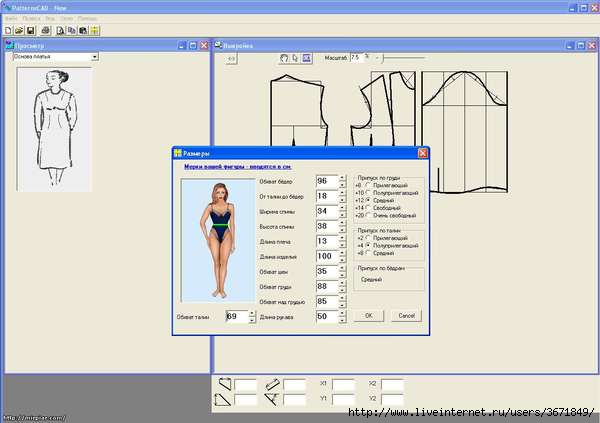Screen dimensions: 600x423
Task: Select +4 Полуприлегающий waist allowance
Action: coord(368,245)
